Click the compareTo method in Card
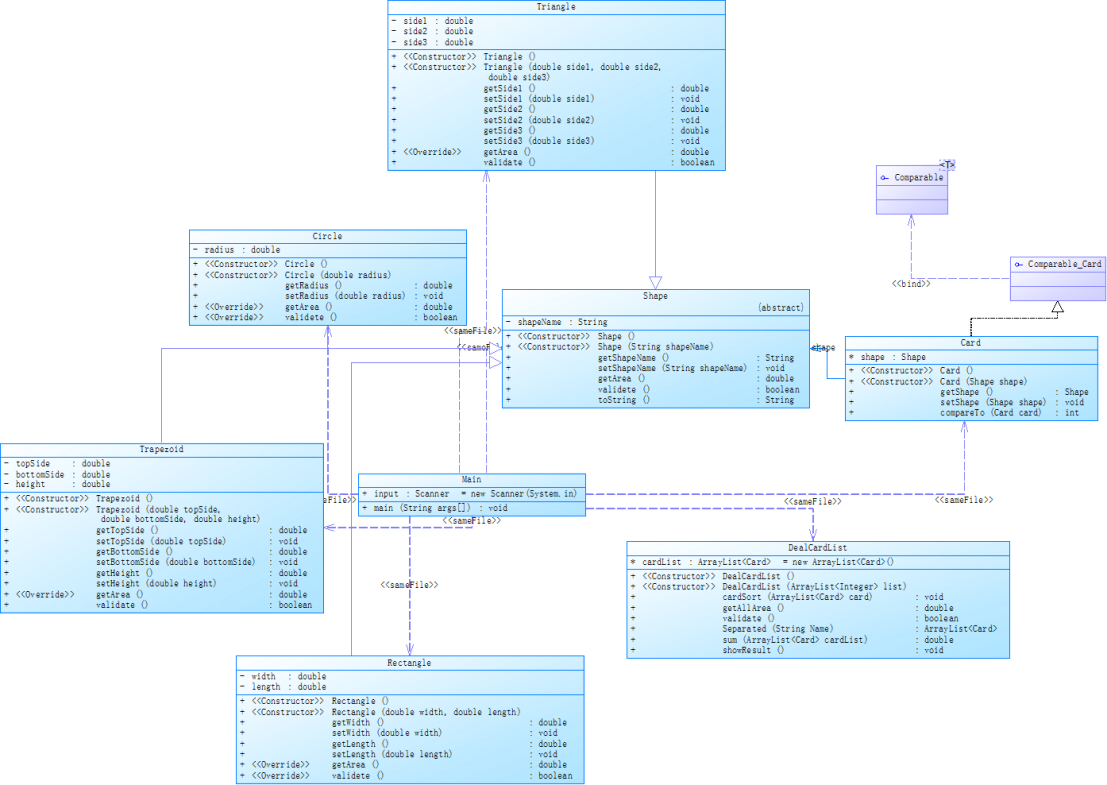1107x785 pixels. coord(971,413)
